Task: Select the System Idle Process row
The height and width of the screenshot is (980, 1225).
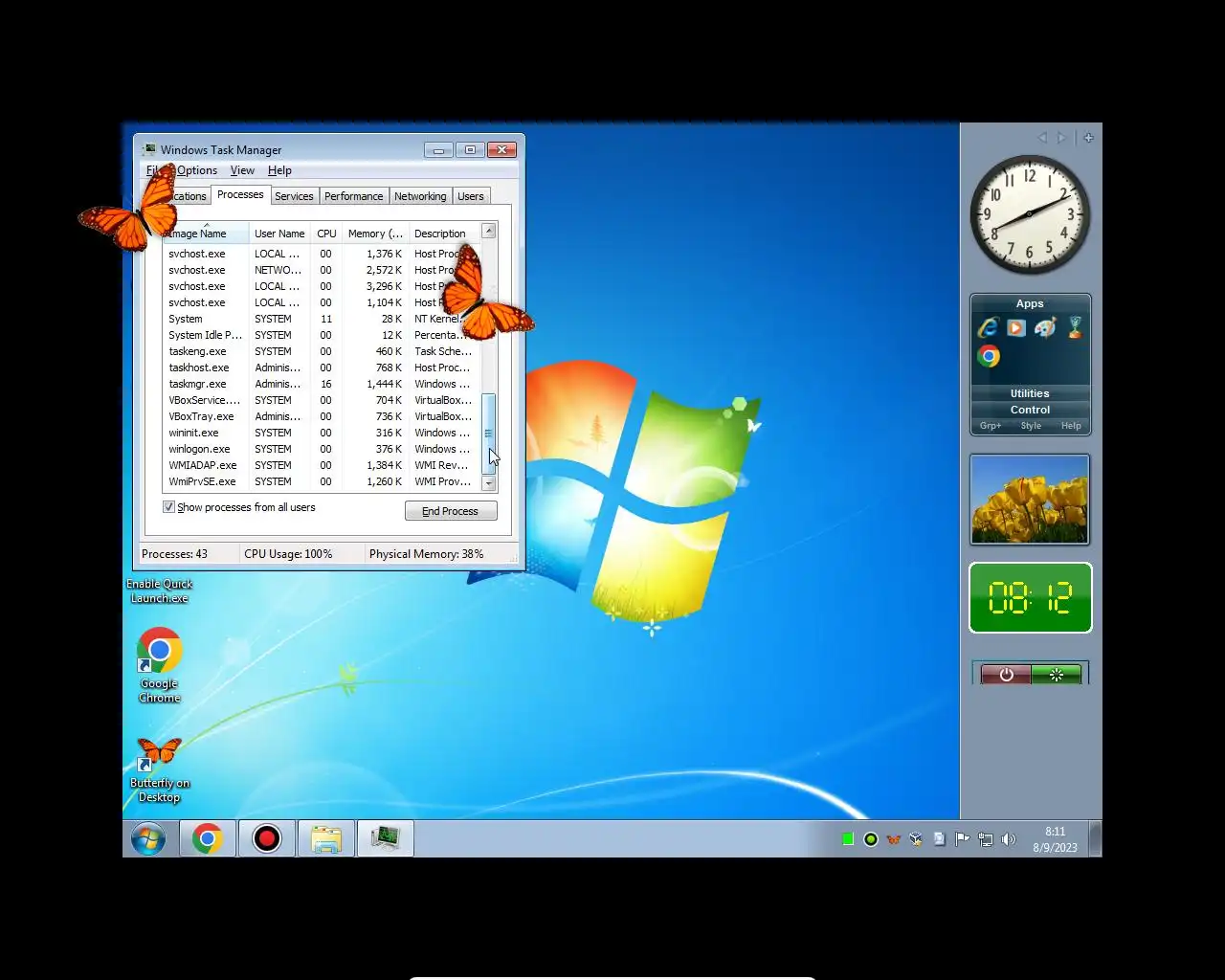Action: (321, 335)
